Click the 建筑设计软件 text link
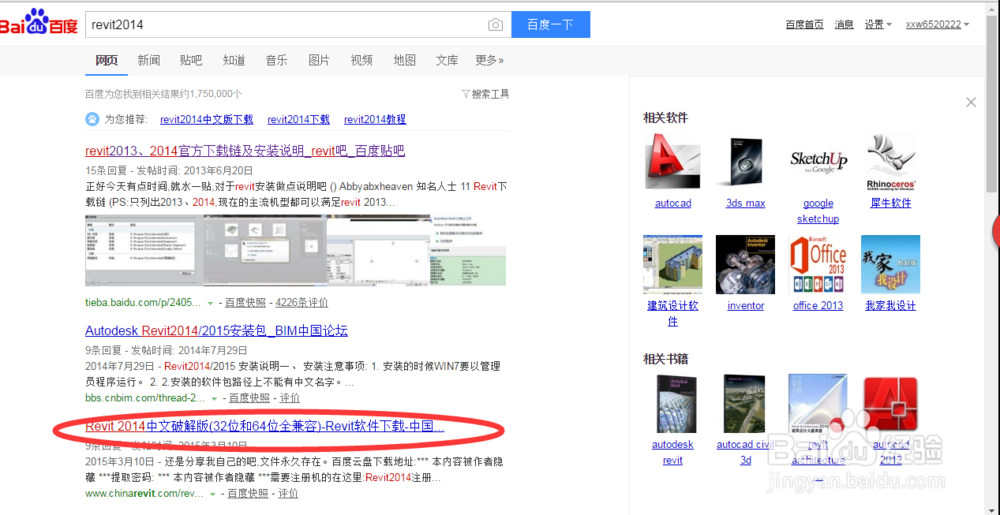This screenshot has width=1000, height=515. [x=673, y=314]
